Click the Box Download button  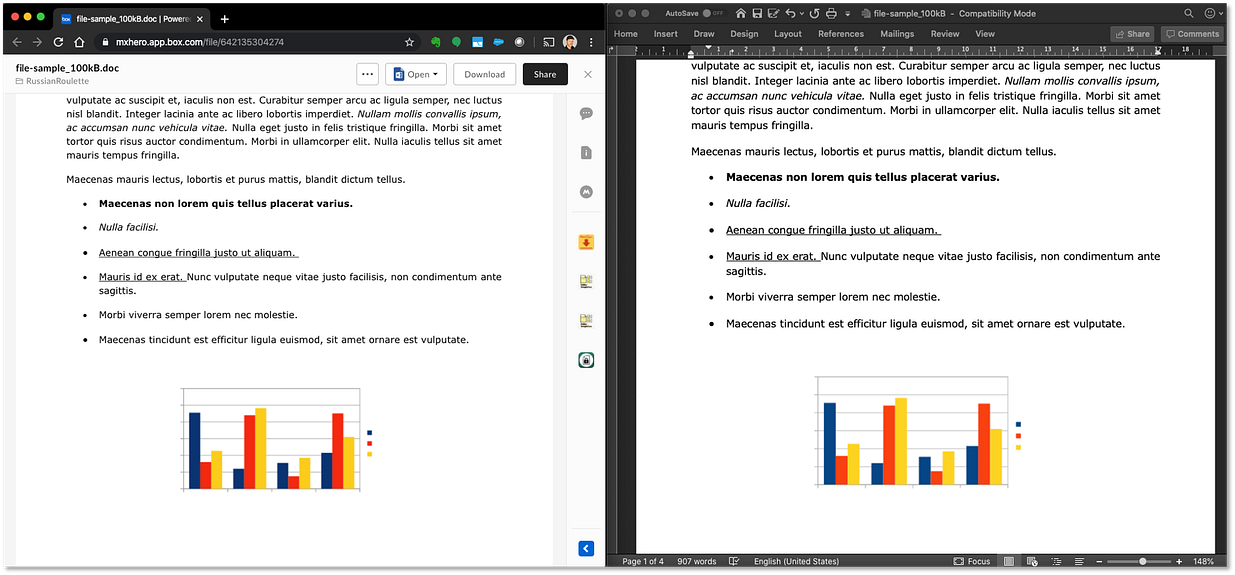click(x=485, y=74)
